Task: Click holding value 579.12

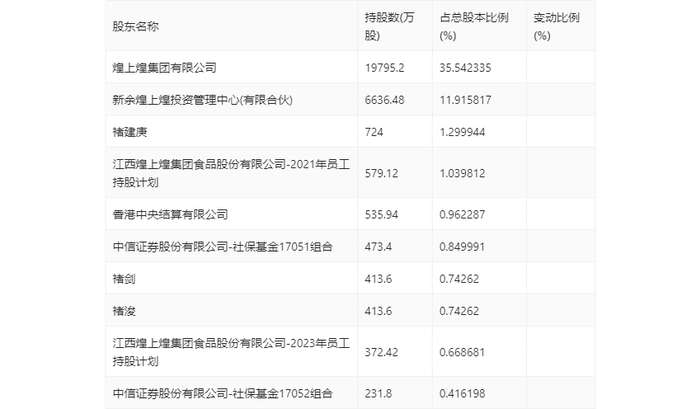Action: click(381, 173)
